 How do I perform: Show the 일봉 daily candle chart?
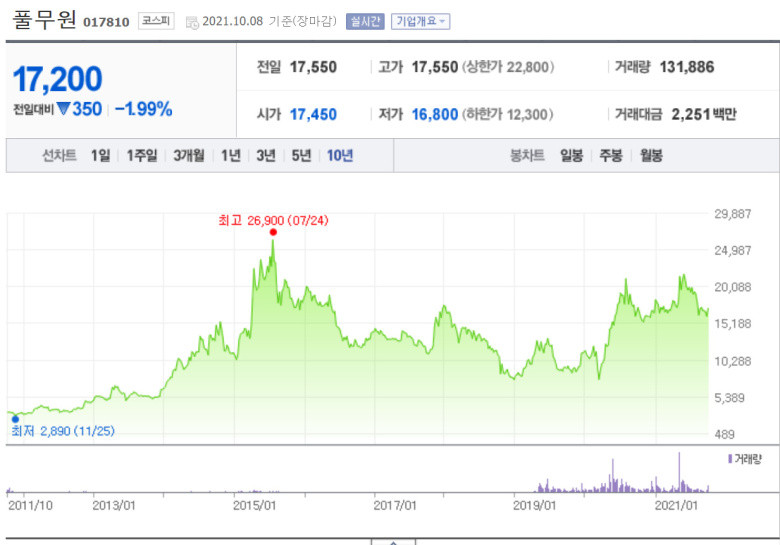pos(571,156)
